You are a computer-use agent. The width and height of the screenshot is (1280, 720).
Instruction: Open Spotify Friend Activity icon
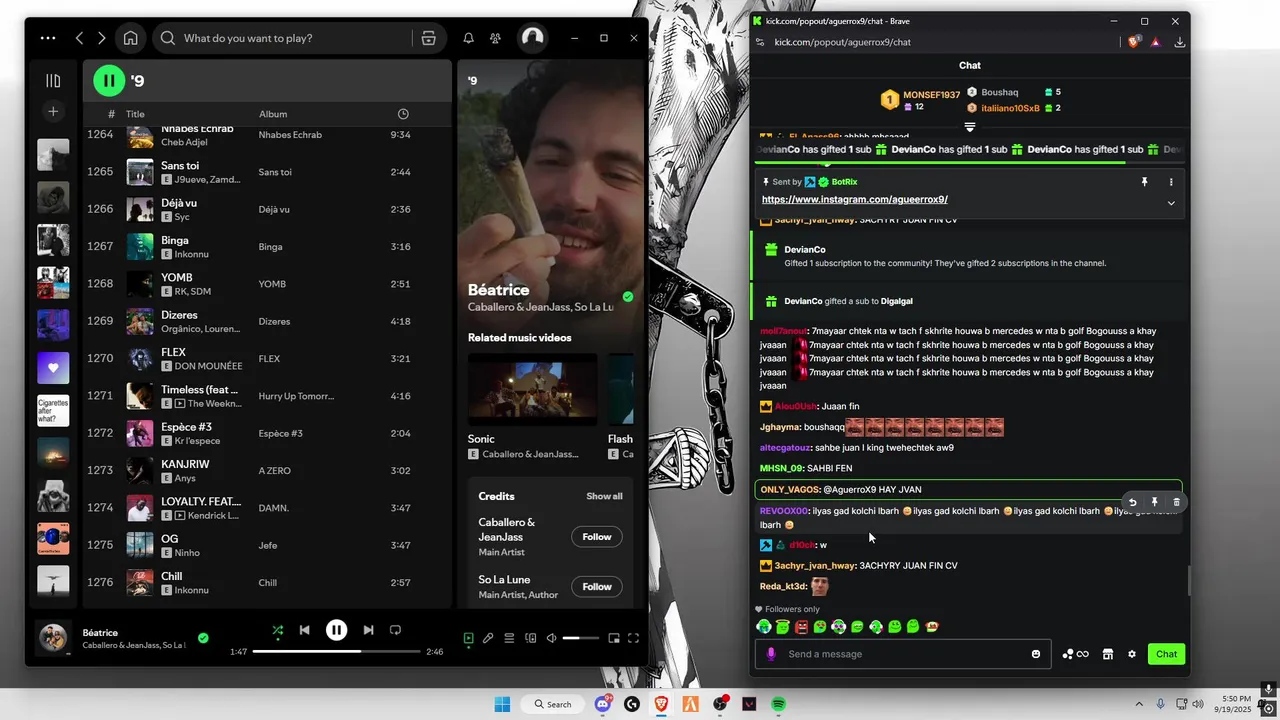pos(495,38)
